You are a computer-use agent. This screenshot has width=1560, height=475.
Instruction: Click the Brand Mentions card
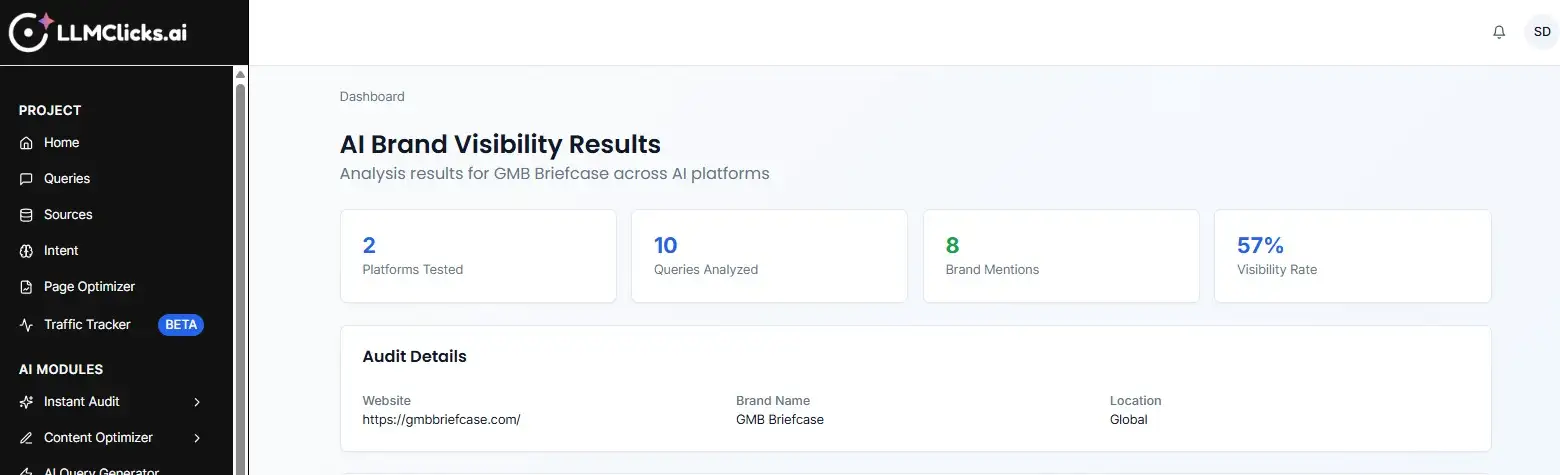click(x=1061, y=256)
